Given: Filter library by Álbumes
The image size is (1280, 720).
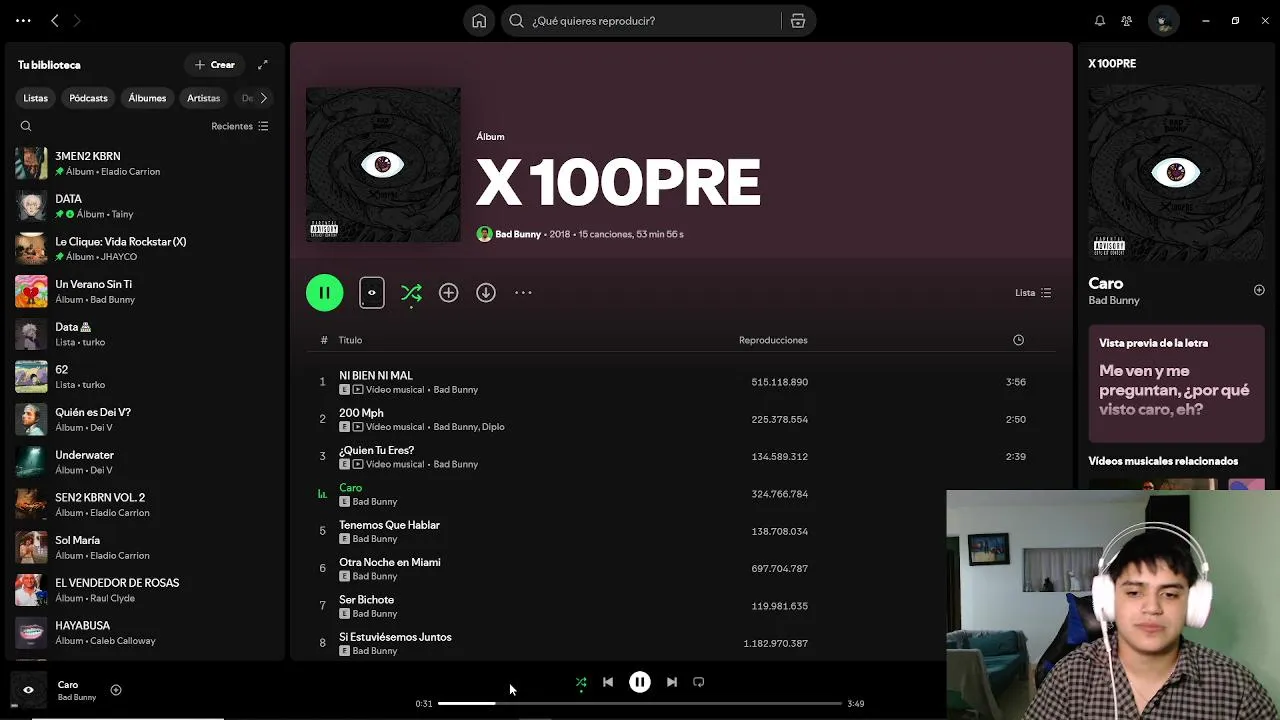Looking at the screenshot, I should point(147,98).
